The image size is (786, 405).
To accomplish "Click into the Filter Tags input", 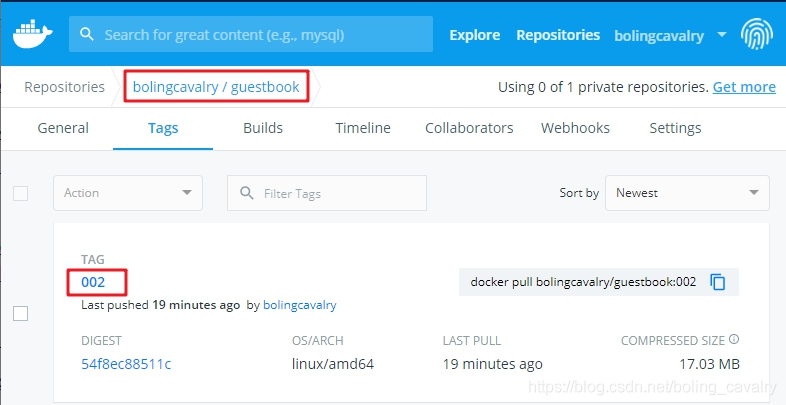I will (327, 193).
